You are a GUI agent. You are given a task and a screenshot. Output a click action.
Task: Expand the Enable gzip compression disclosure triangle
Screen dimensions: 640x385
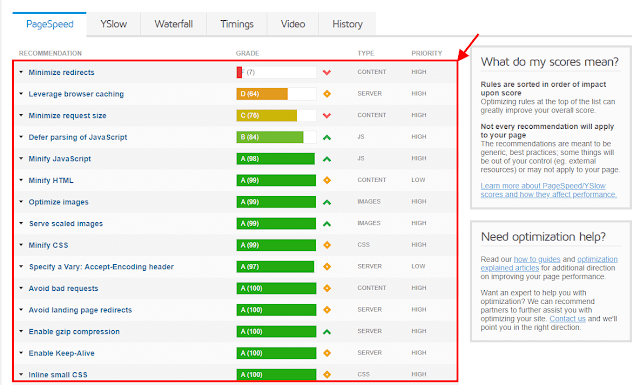[21, 331]
